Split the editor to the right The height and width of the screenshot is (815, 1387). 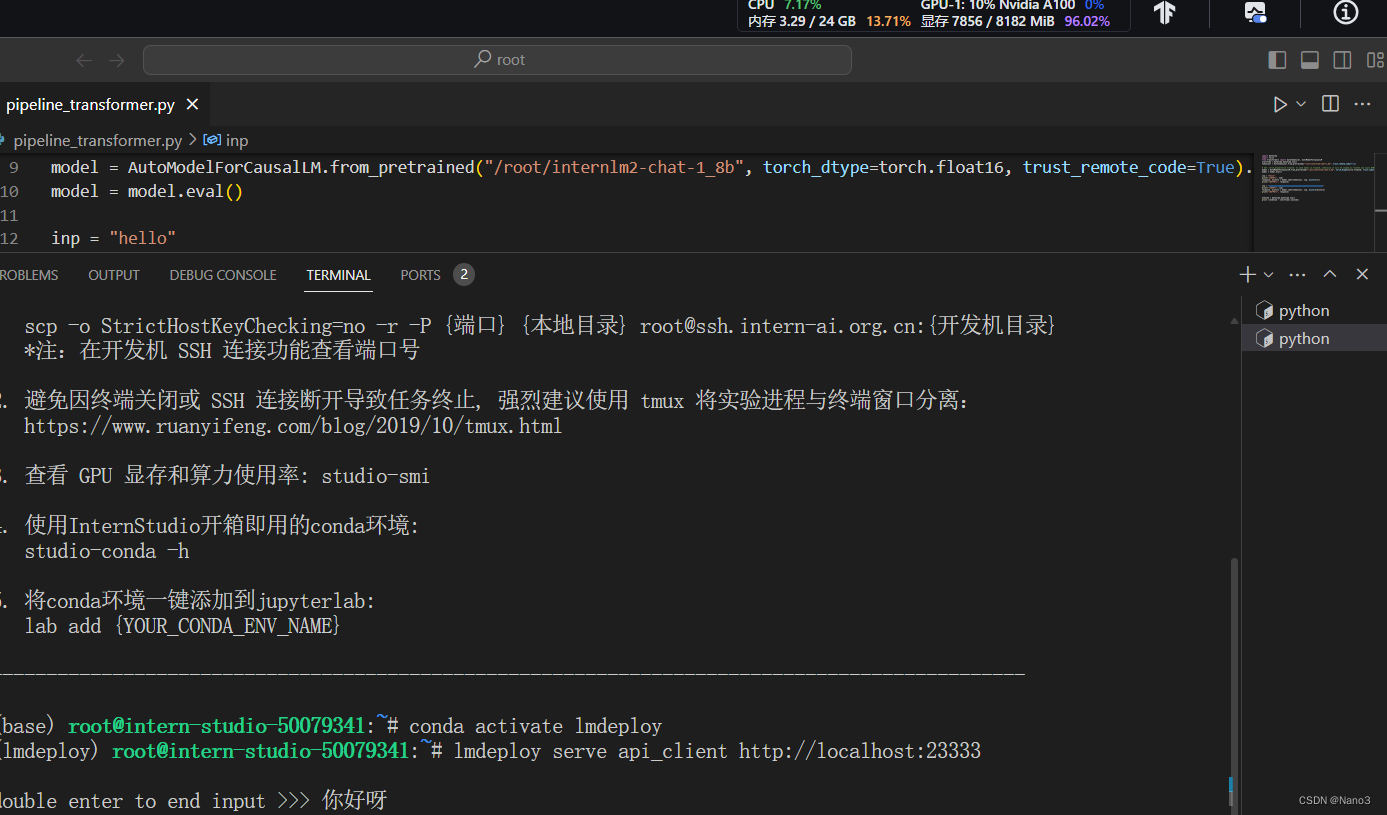1330,104
